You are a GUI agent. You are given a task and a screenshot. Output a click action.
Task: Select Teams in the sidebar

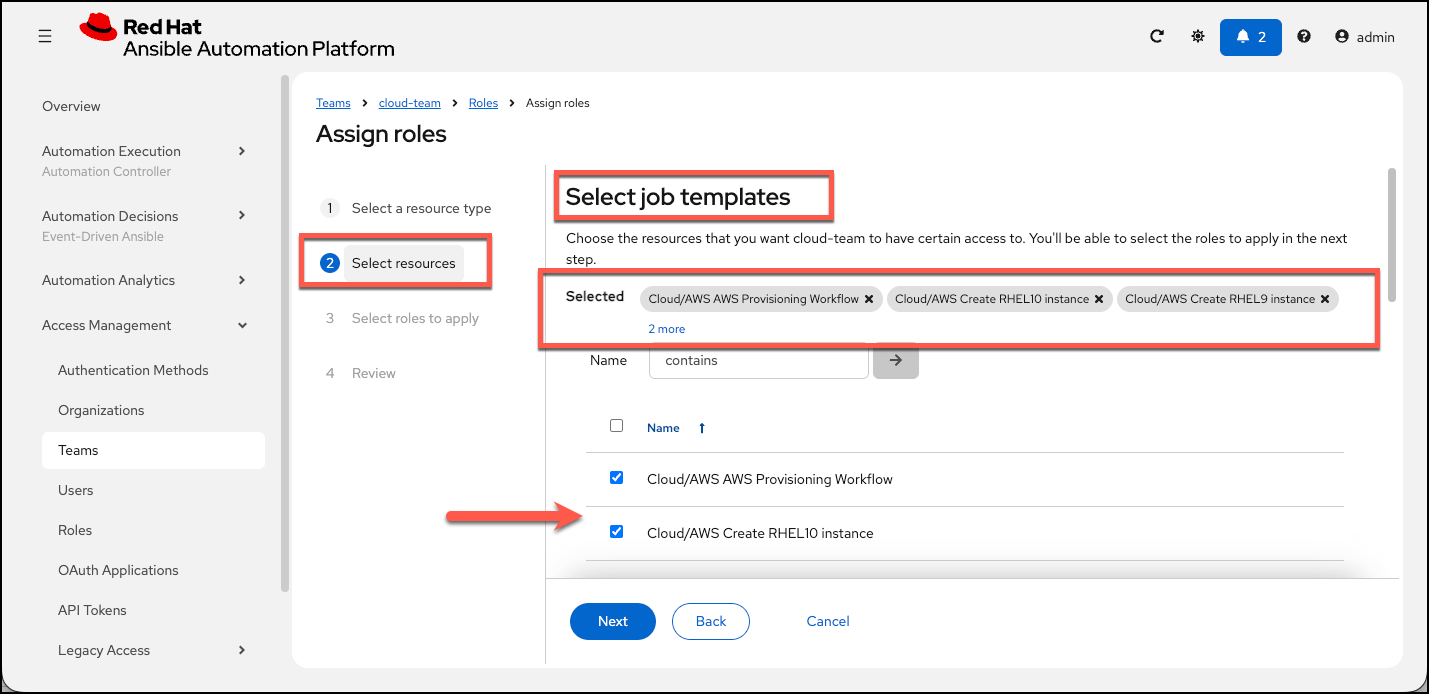[153, 450]
